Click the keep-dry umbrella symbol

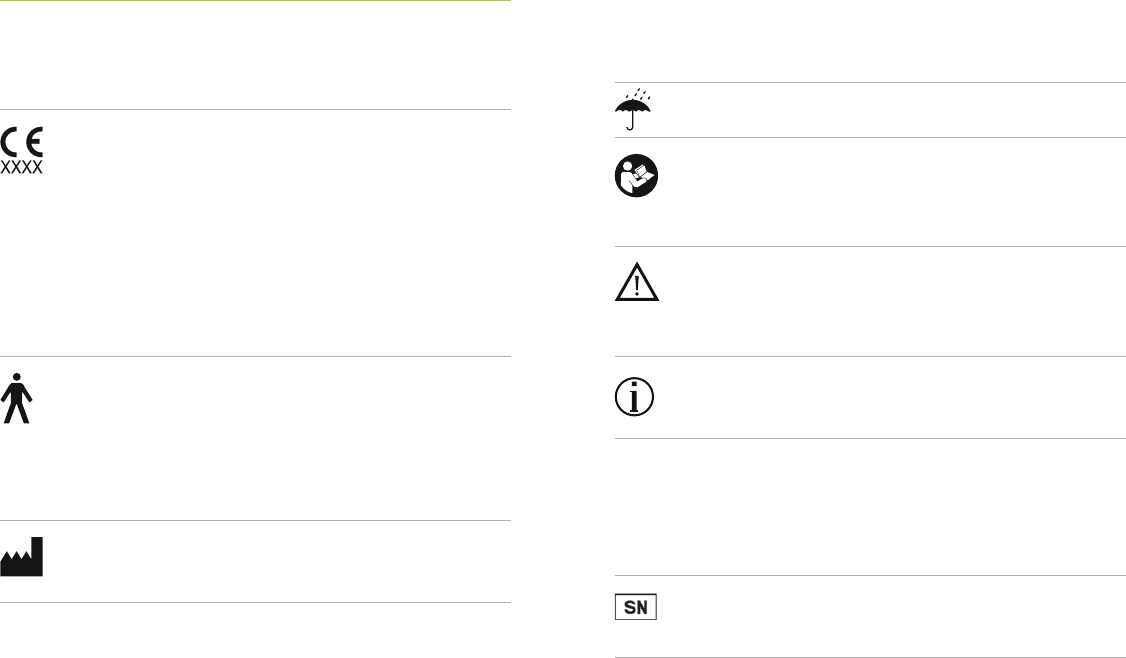pyautogui.click(x=633, y=109)
